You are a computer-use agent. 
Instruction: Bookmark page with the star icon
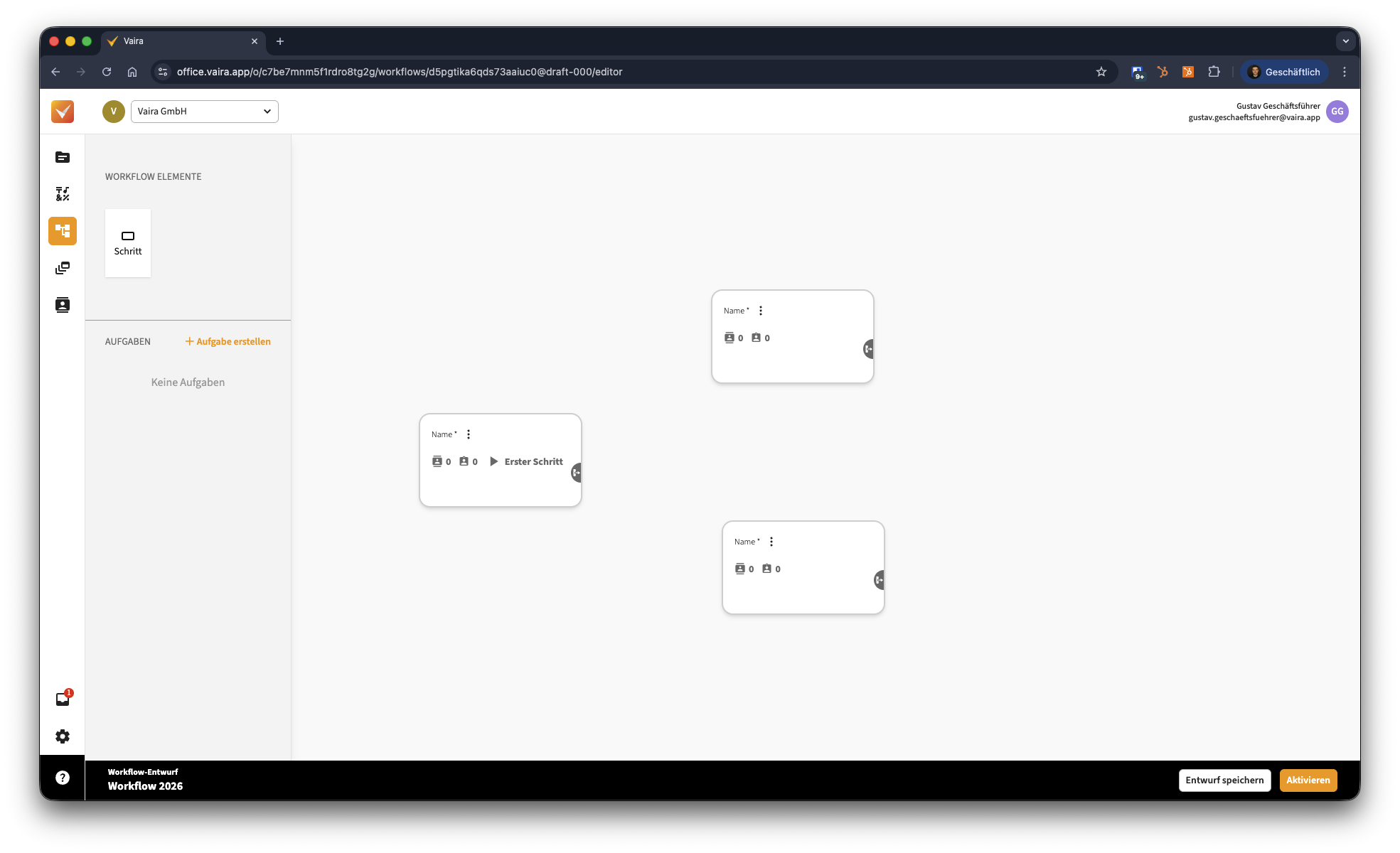click(1101, 72)
